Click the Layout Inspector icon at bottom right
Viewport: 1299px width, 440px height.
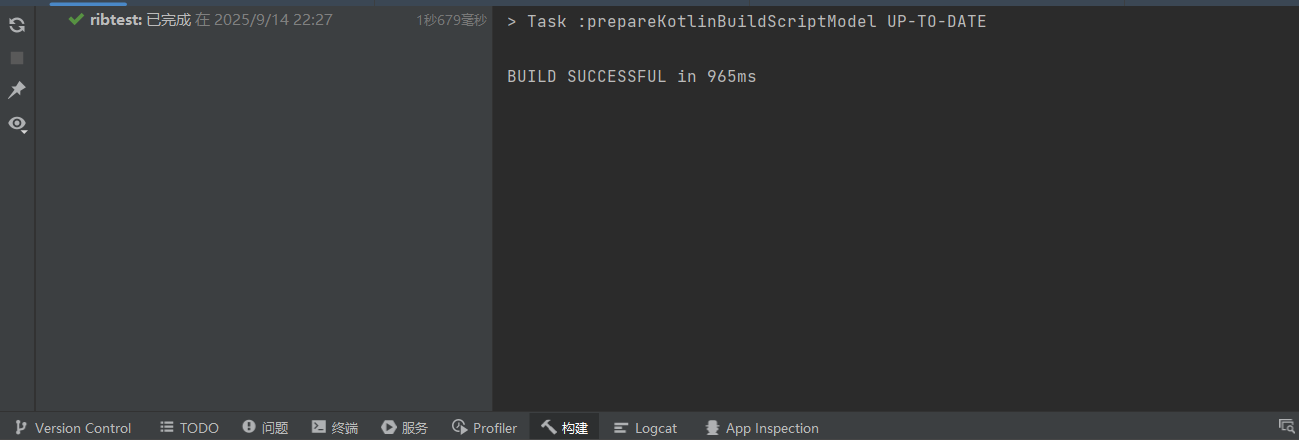click(x=1286, y=427)
